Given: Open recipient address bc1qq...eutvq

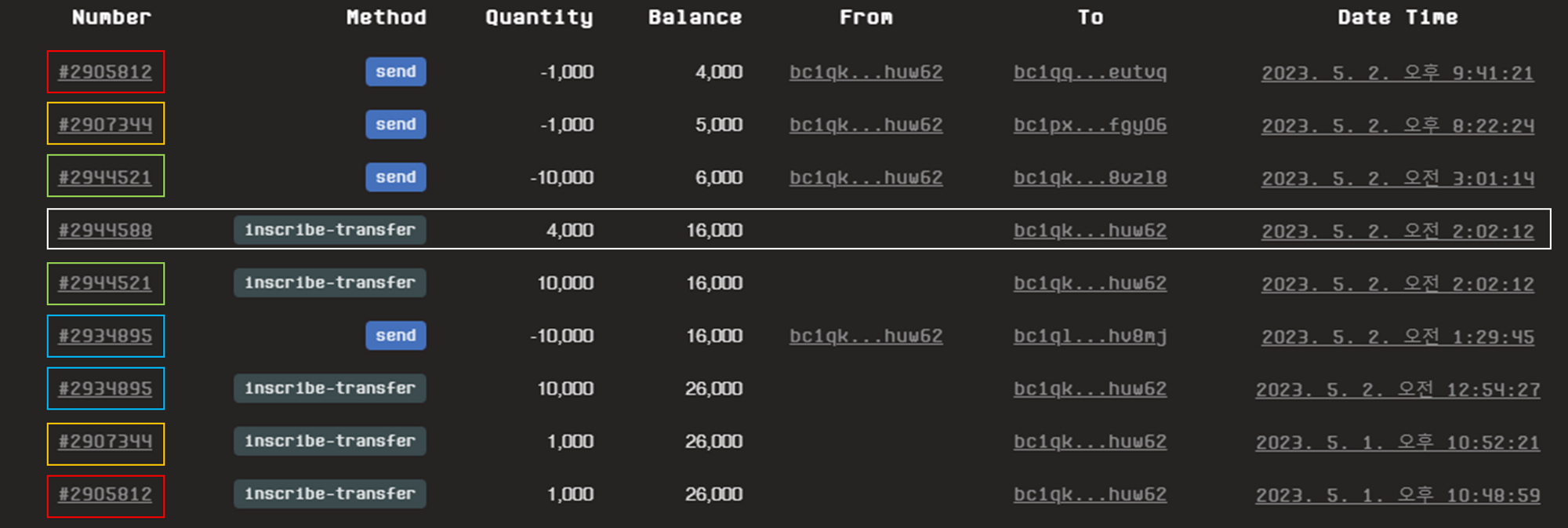Looking at the screenshot, I should [x=1090, y=72].
